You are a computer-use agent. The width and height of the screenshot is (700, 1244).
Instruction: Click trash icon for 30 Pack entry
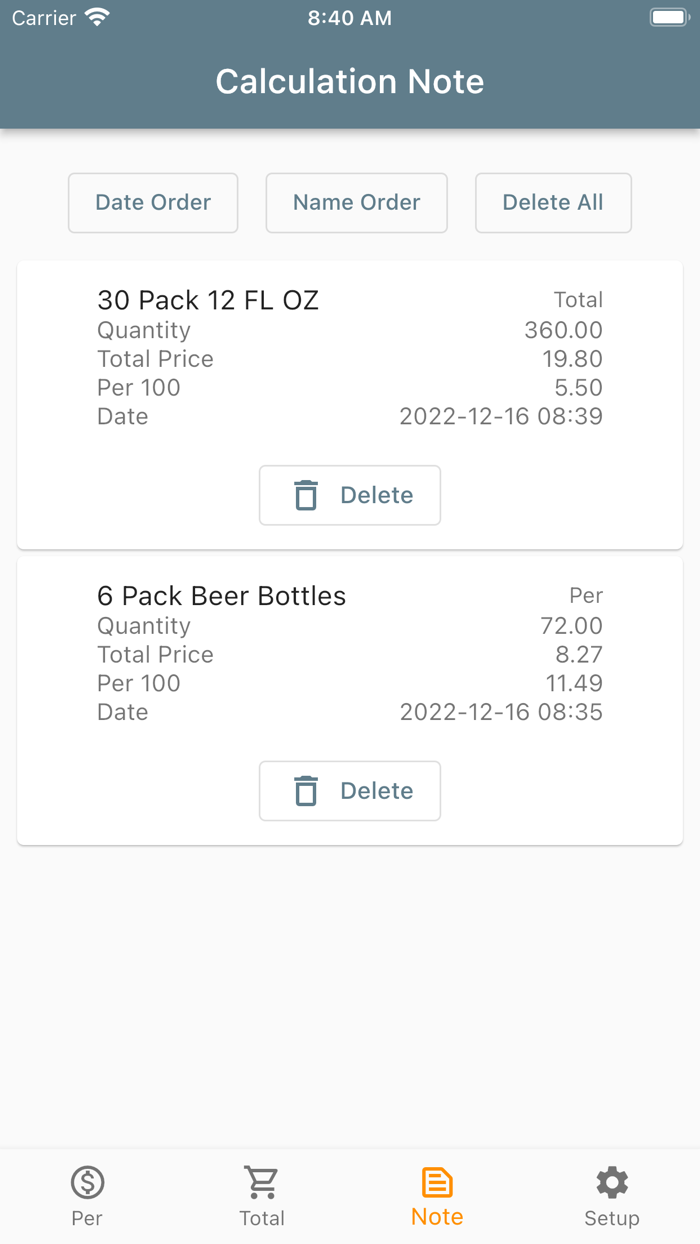pyautogui.click(x=306, y=495)
